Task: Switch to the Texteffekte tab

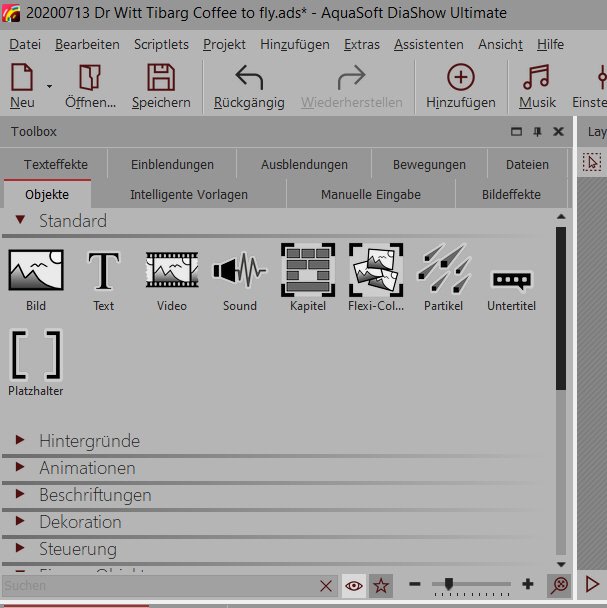Action: click(x=56, y=165)
